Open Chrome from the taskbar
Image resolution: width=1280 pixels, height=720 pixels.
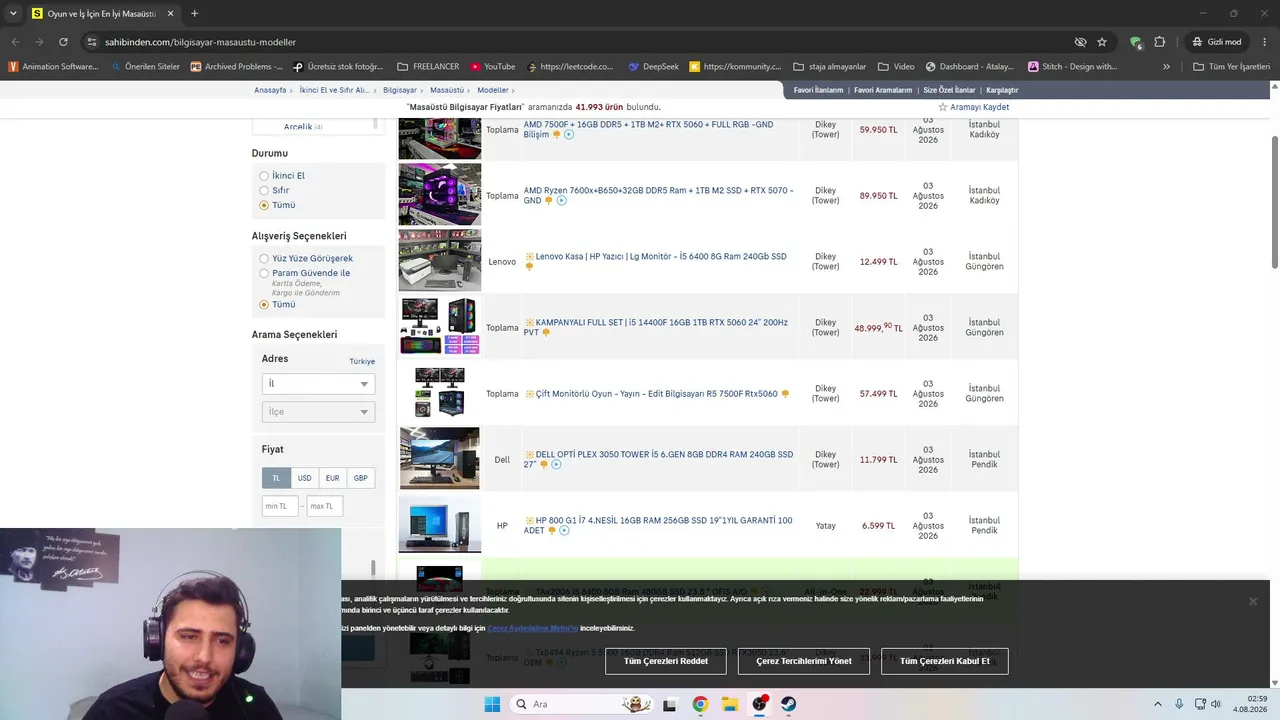point(700,704)
